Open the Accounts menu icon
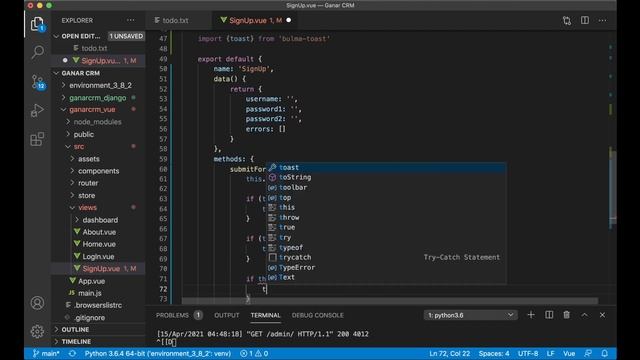 [x=37, y=303]
